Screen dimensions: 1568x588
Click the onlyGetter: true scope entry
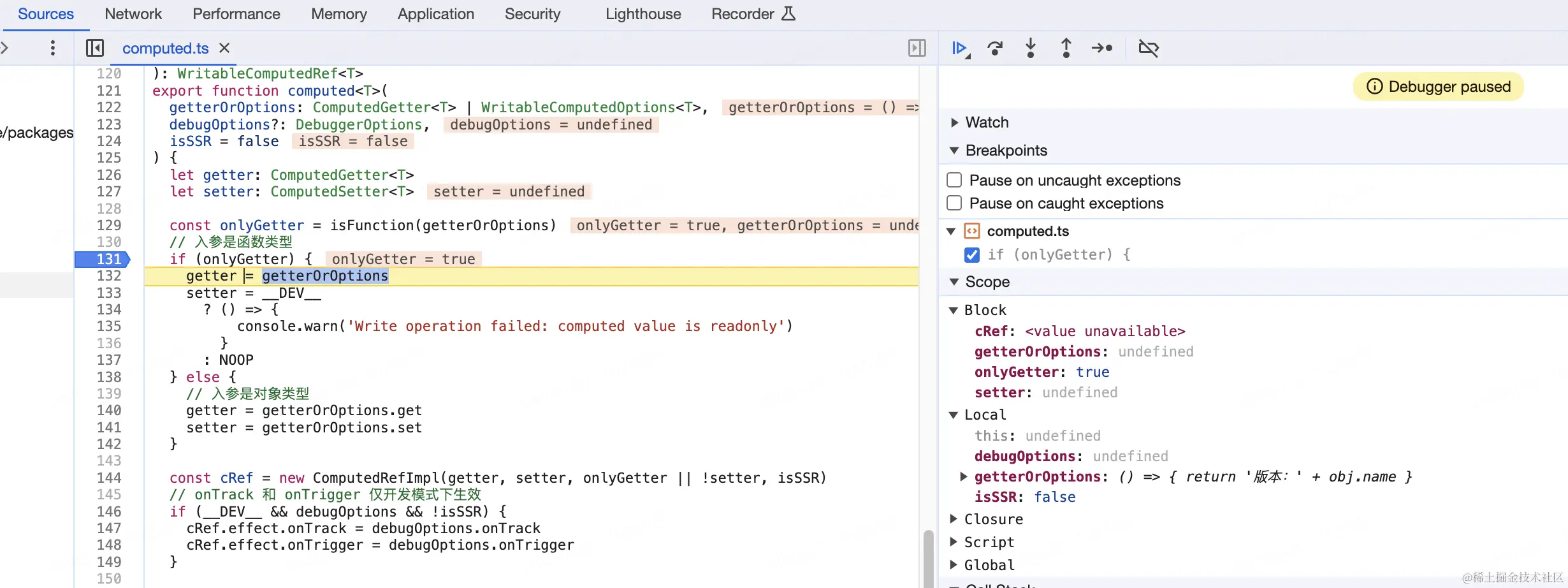1042,372
